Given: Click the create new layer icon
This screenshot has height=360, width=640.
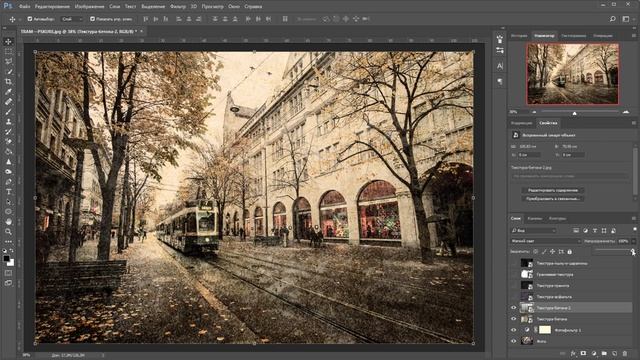Looking at the screenshot, I should 614,353.
